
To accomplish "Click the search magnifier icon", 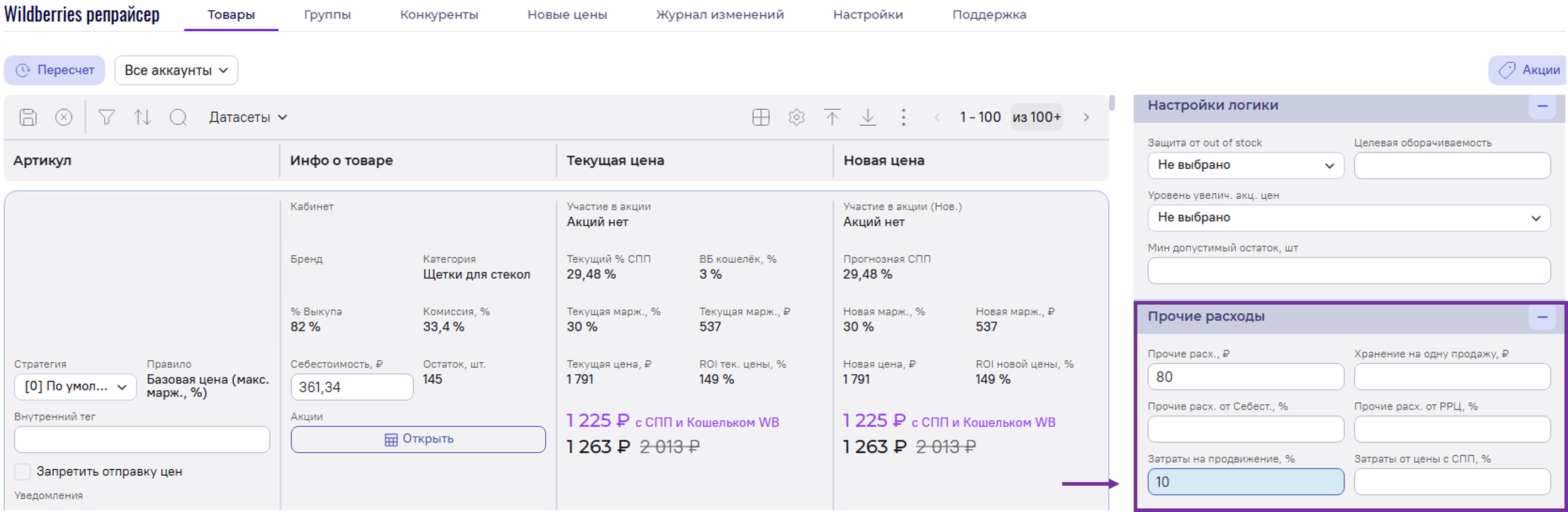I will (x=178, y=117).
